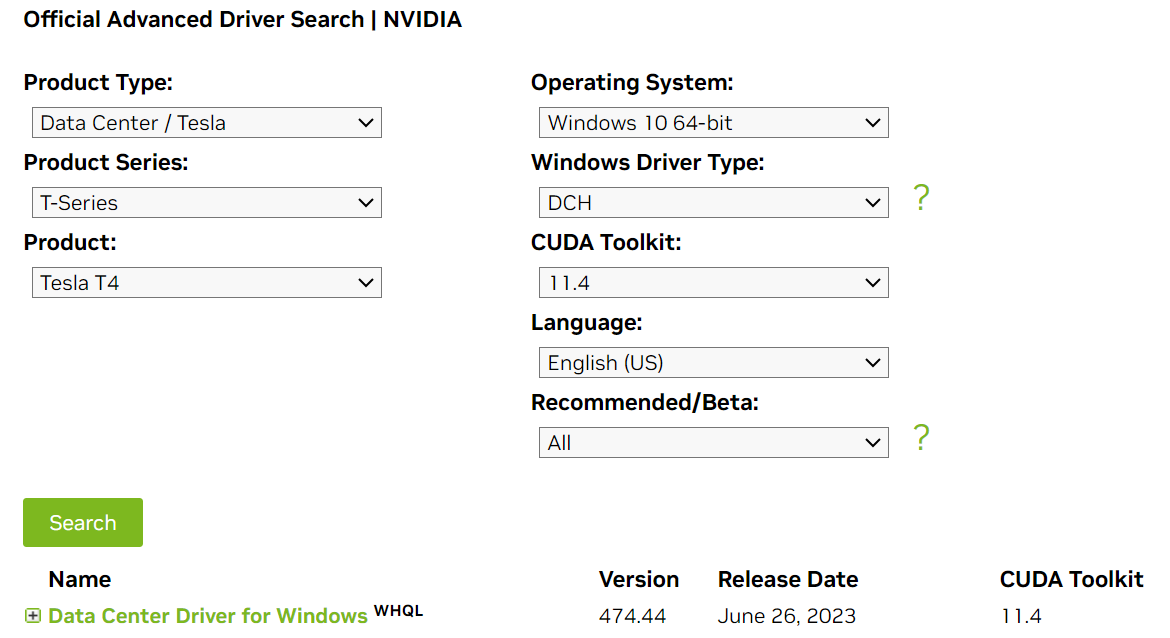Click the Language label

[x=586, y=322]
